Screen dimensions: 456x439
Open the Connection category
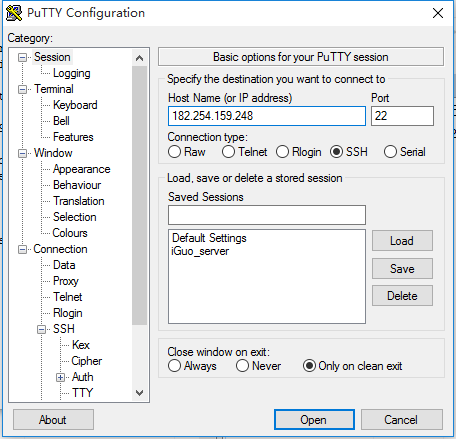60,249
